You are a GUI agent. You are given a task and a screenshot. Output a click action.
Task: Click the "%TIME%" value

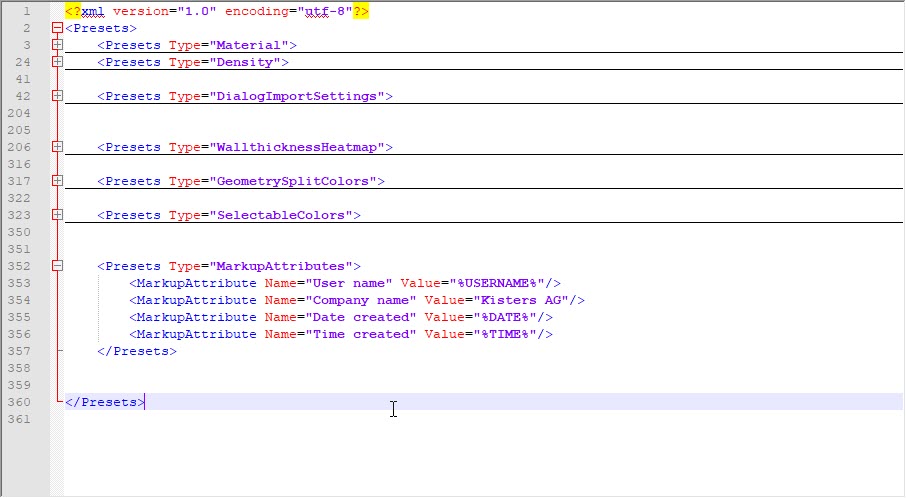click(505, 334)
